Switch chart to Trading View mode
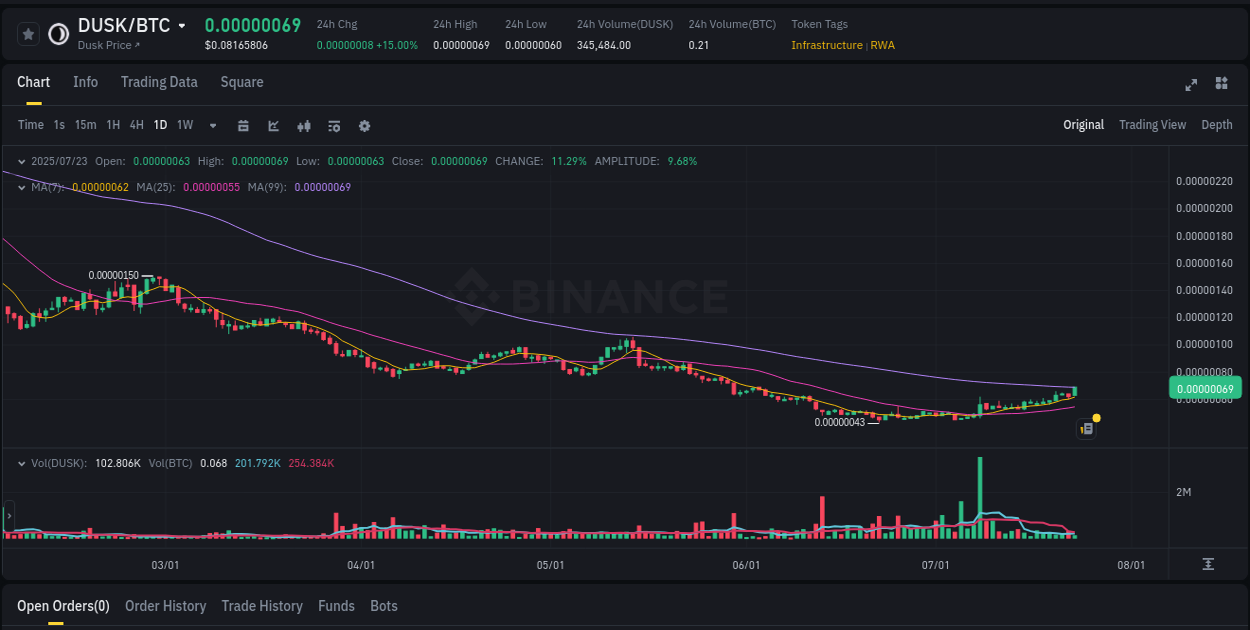This screenshot has width=1250, height=630. click(x=1152, y=124)
